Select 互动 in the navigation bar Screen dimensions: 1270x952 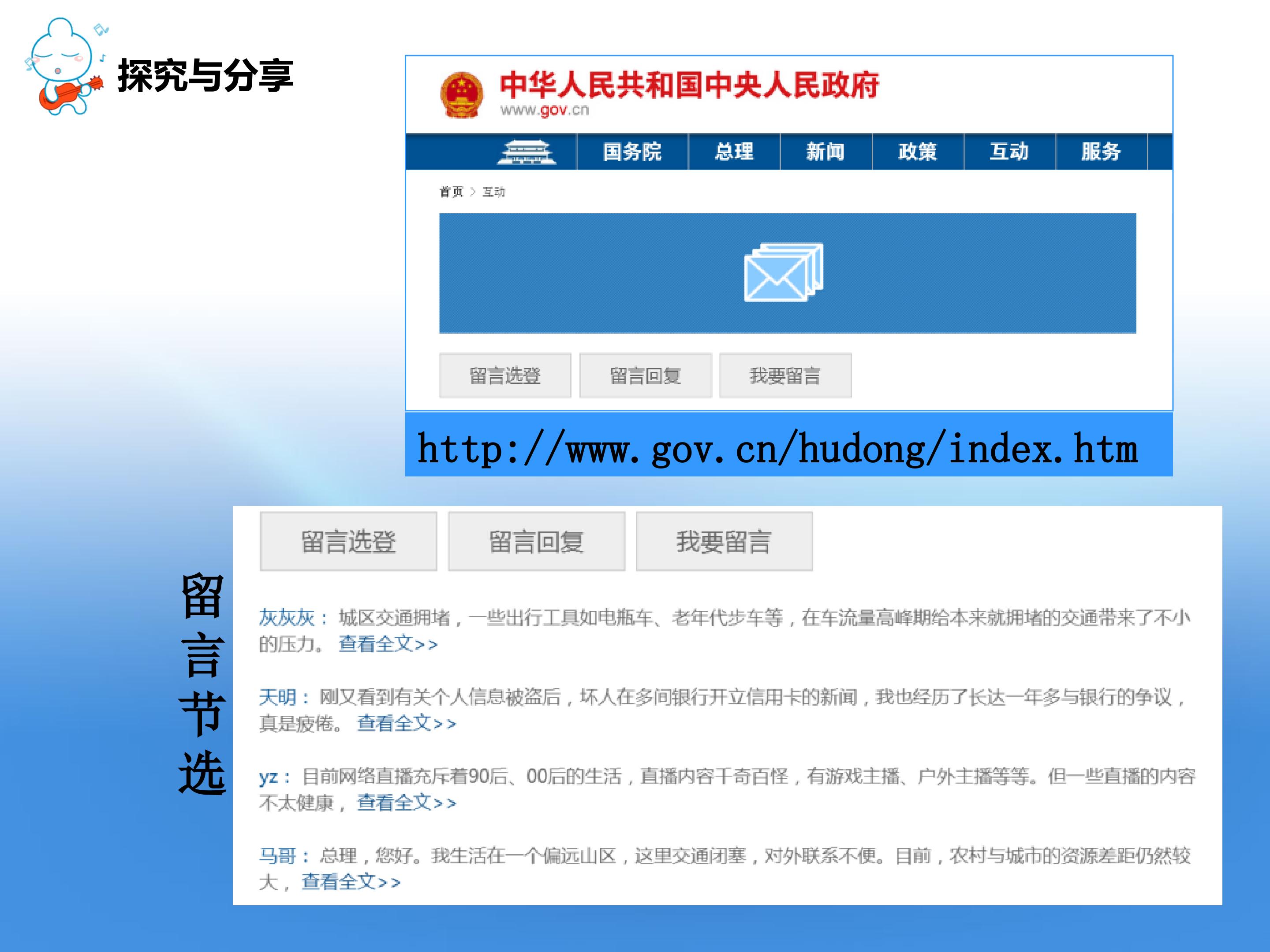click(x=1009, y=152)
